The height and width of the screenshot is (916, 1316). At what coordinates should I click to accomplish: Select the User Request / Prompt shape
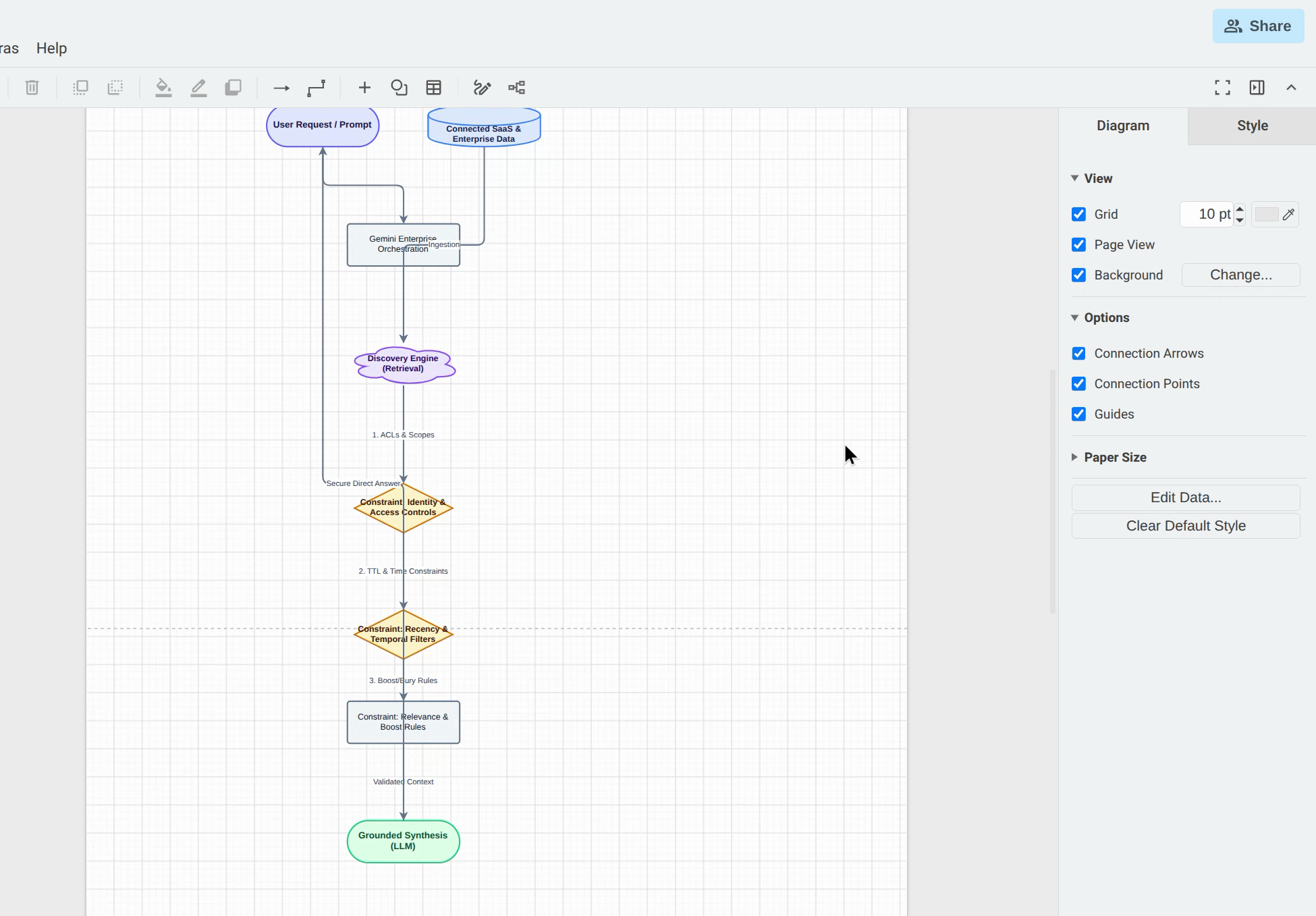coord(323,126)
